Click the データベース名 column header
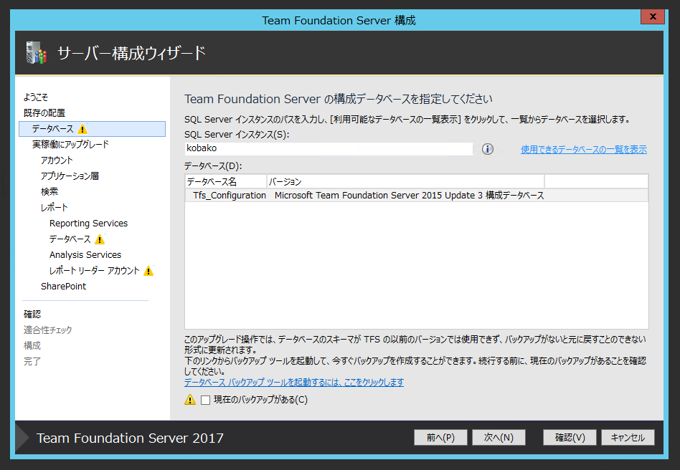Viewport: 680px width, 470px height. pos(226,182)
